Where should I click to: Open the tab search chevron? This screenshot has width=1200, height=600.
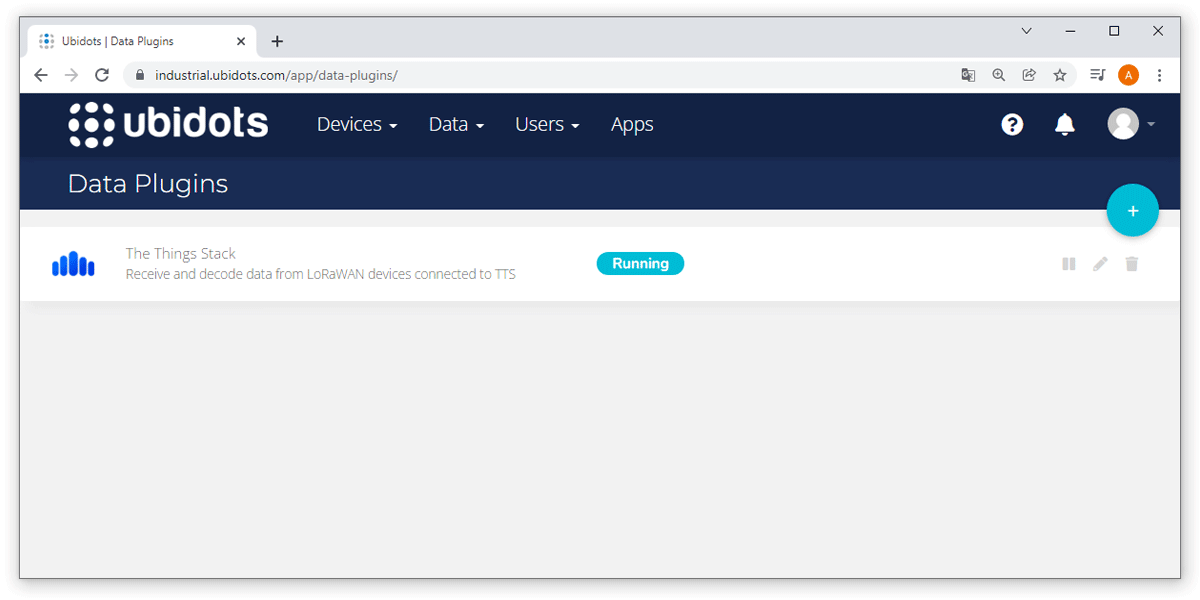point(1026,31)
